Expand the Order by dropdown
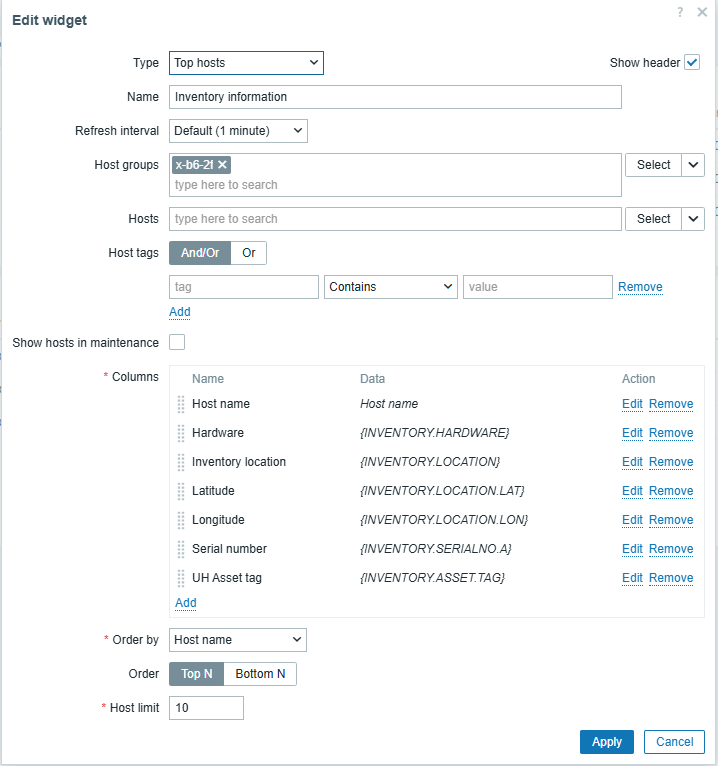Image resolution: width=718 pixels, height=766 pixels. (238, 640)
